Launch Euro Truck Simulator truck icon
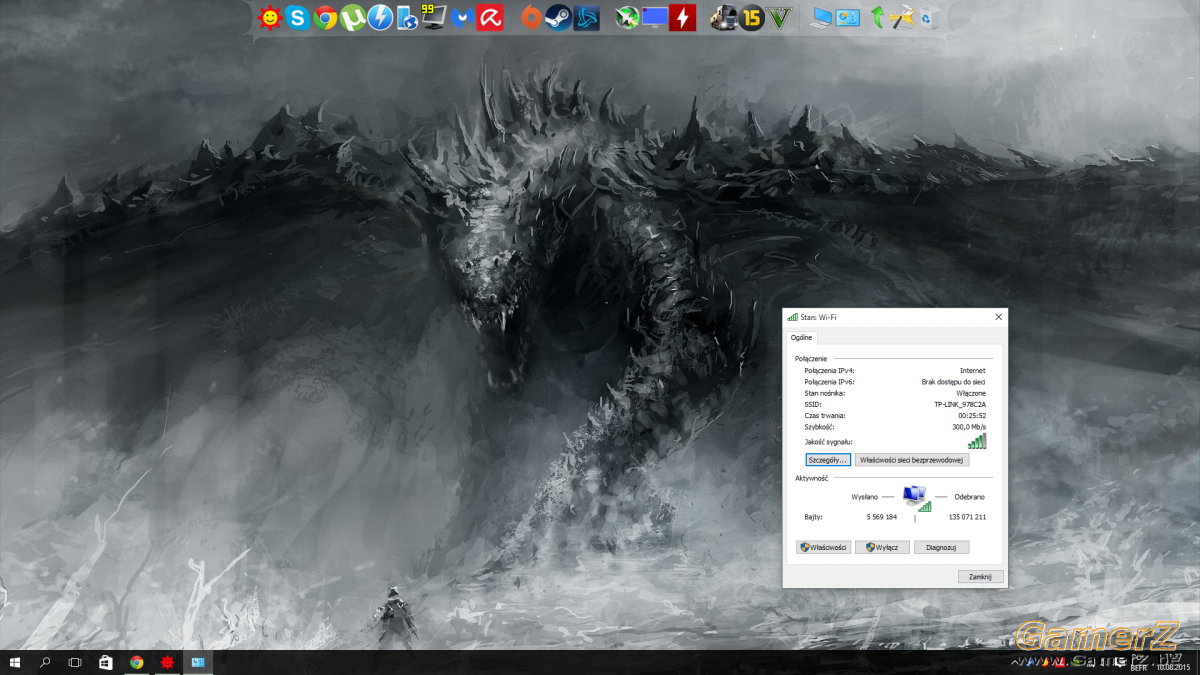Screen dimensions: 1200x675 (x=723, y=17)
